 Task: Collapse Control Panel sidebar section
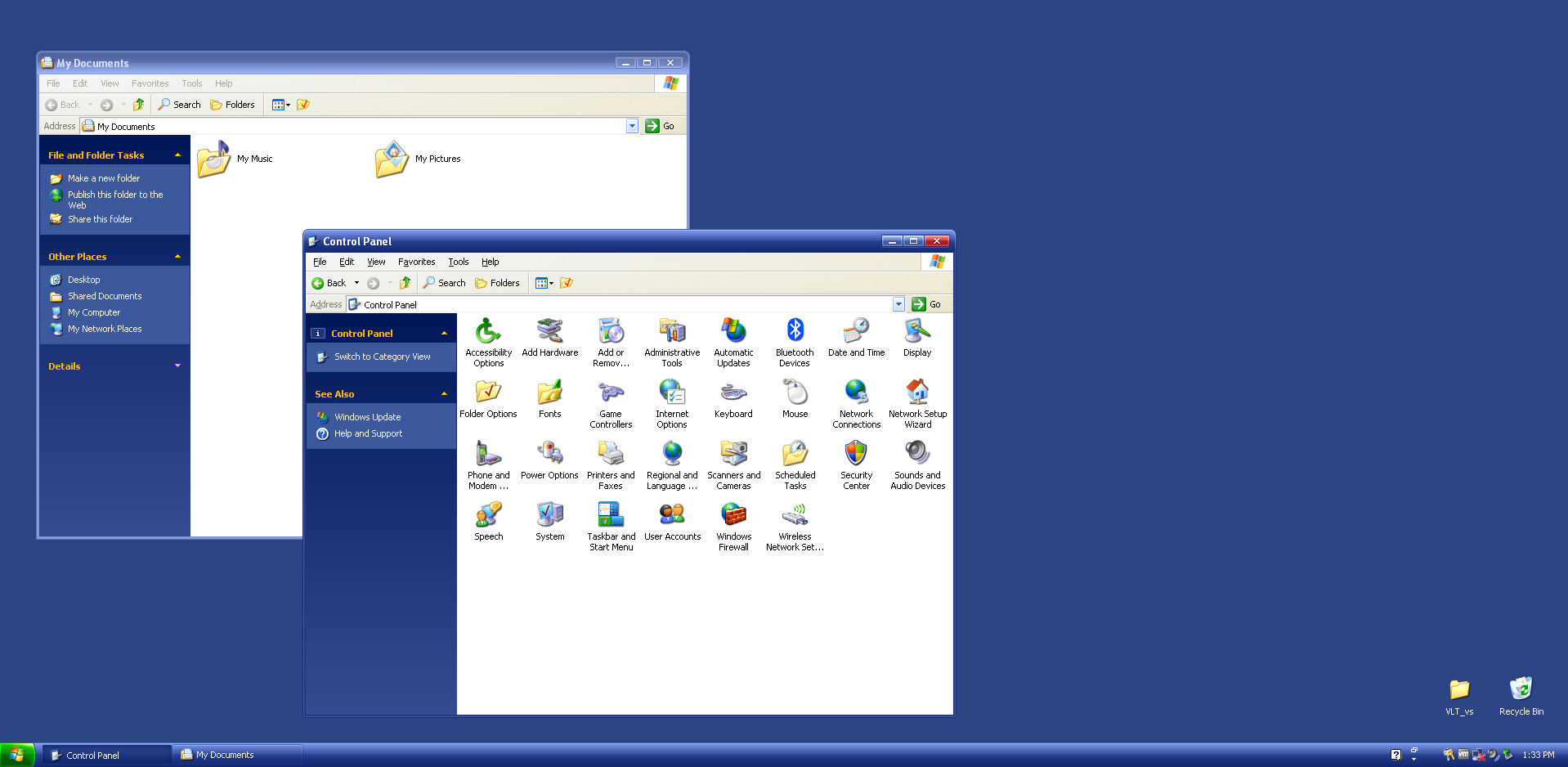444,333
